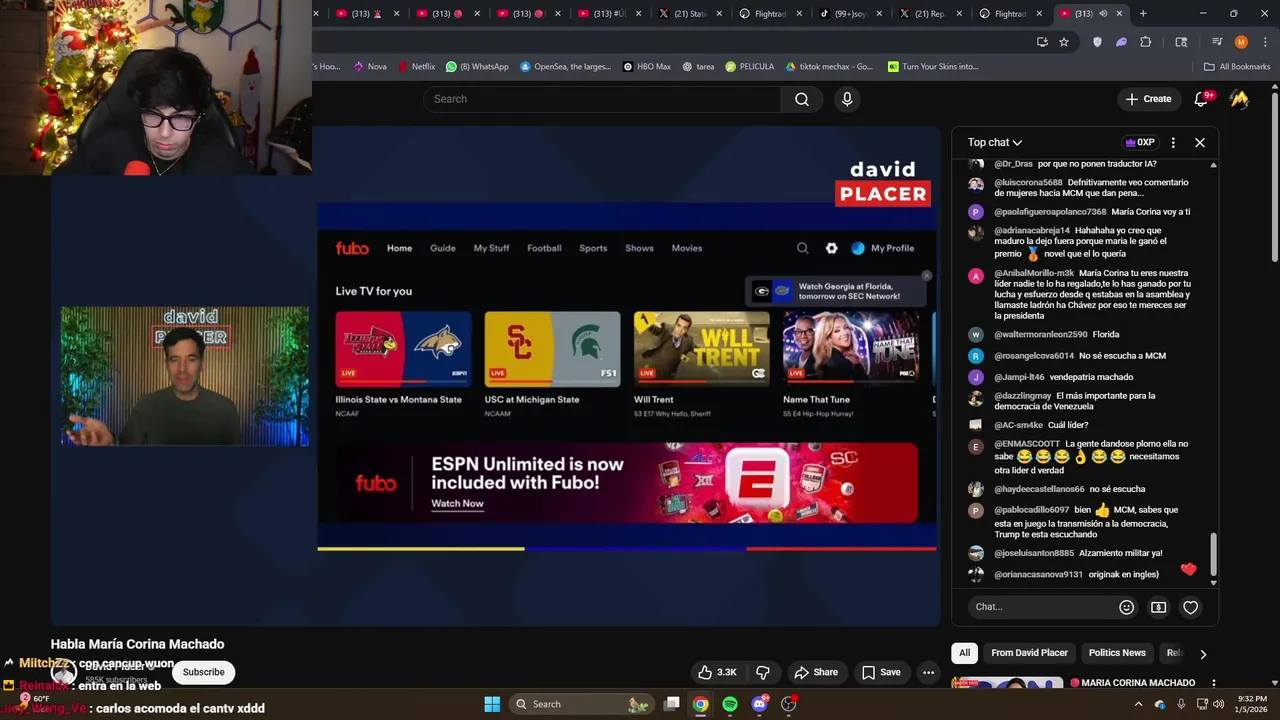Click the Fubo search icon in the video

point(802,248)
